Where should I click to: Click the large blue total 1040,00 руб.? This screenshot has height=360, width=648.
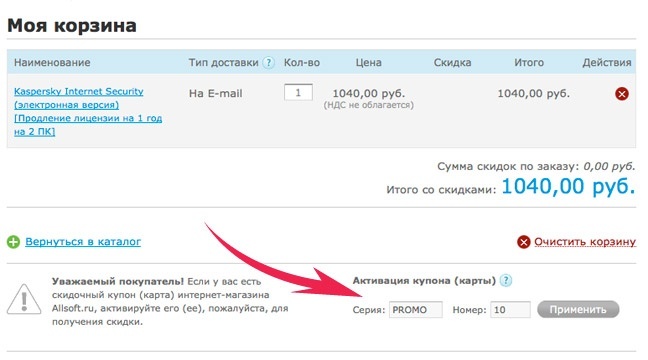568,186
